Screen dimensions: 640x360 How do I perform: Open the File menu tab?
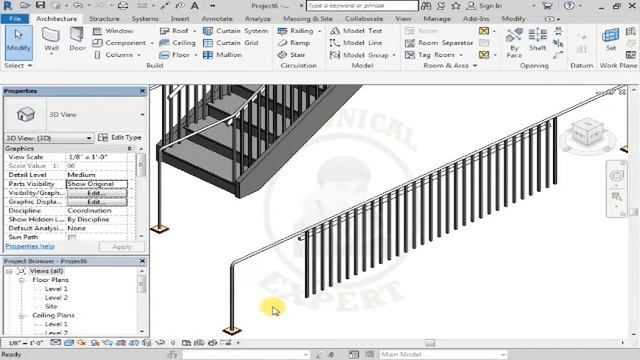(15, 19)
